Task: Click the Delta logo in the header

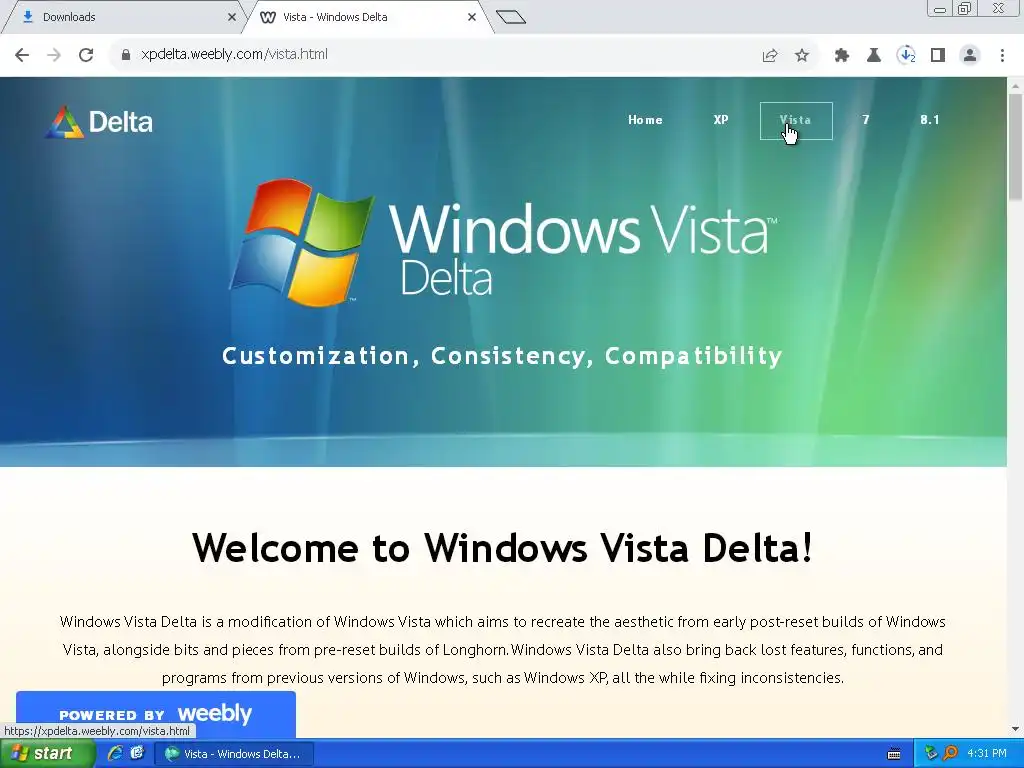Action: 99,122
